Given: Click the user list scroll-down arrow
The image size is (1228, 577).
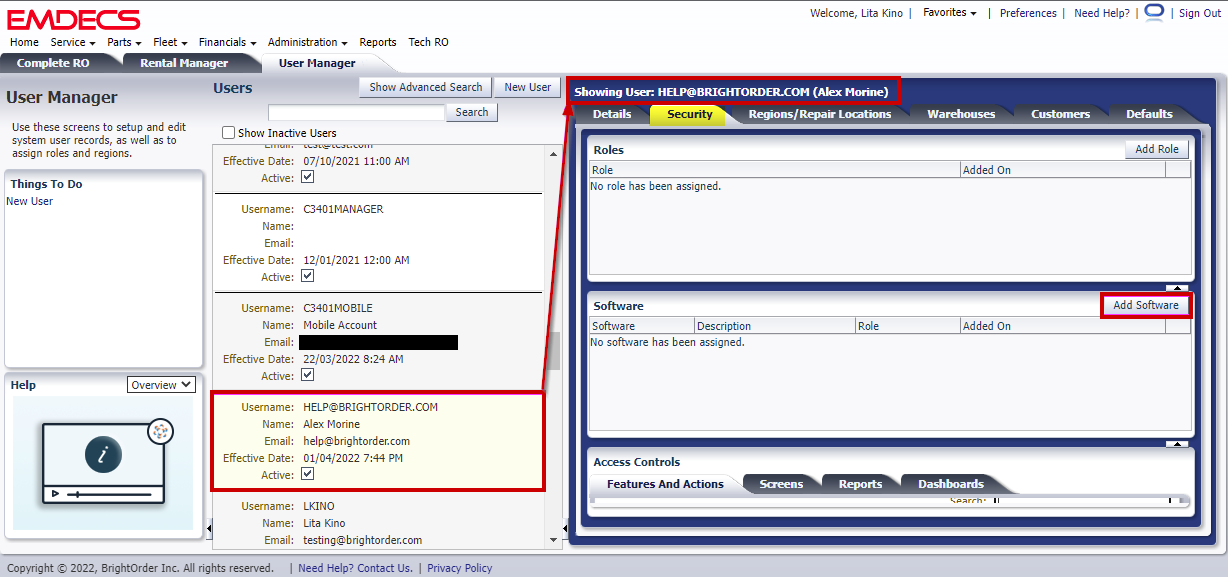Looking at the screenshot, I should click(554, 540).
